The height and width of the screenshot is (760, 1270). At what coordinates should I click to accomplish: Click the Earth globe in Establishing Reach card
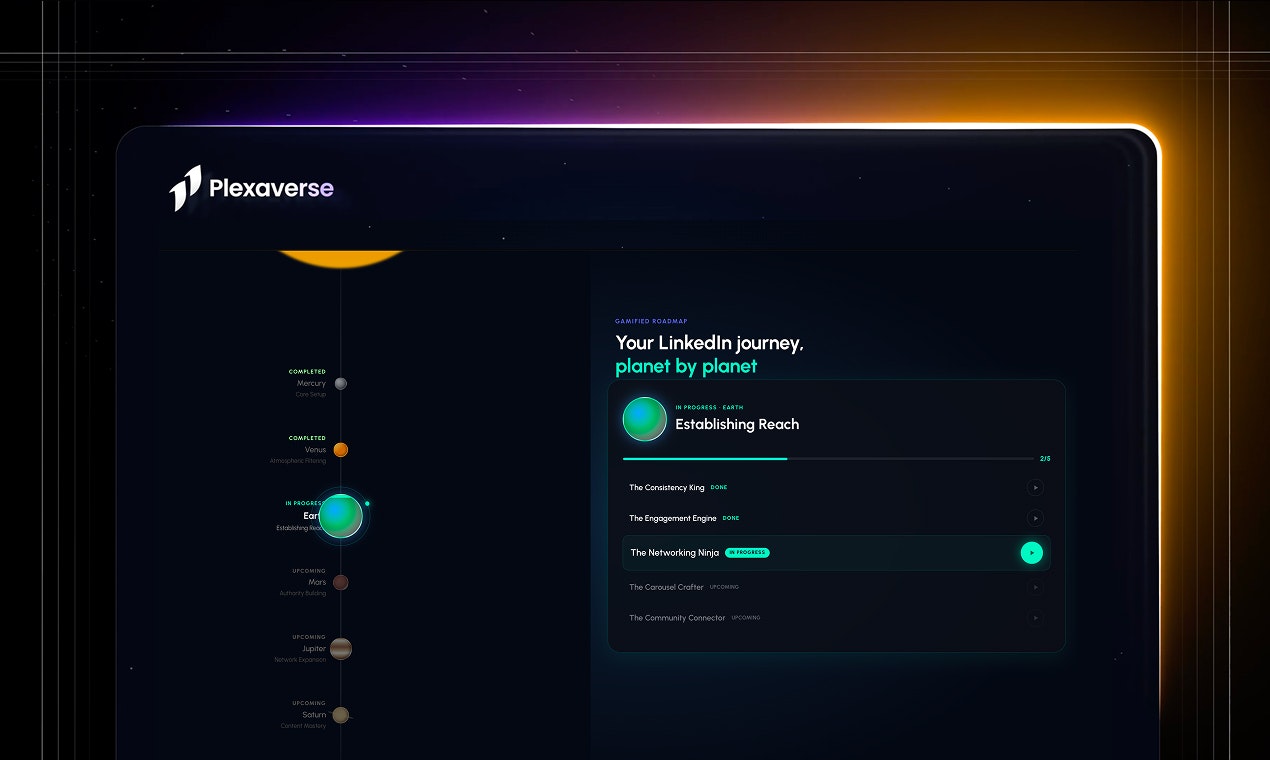(645, 419)
